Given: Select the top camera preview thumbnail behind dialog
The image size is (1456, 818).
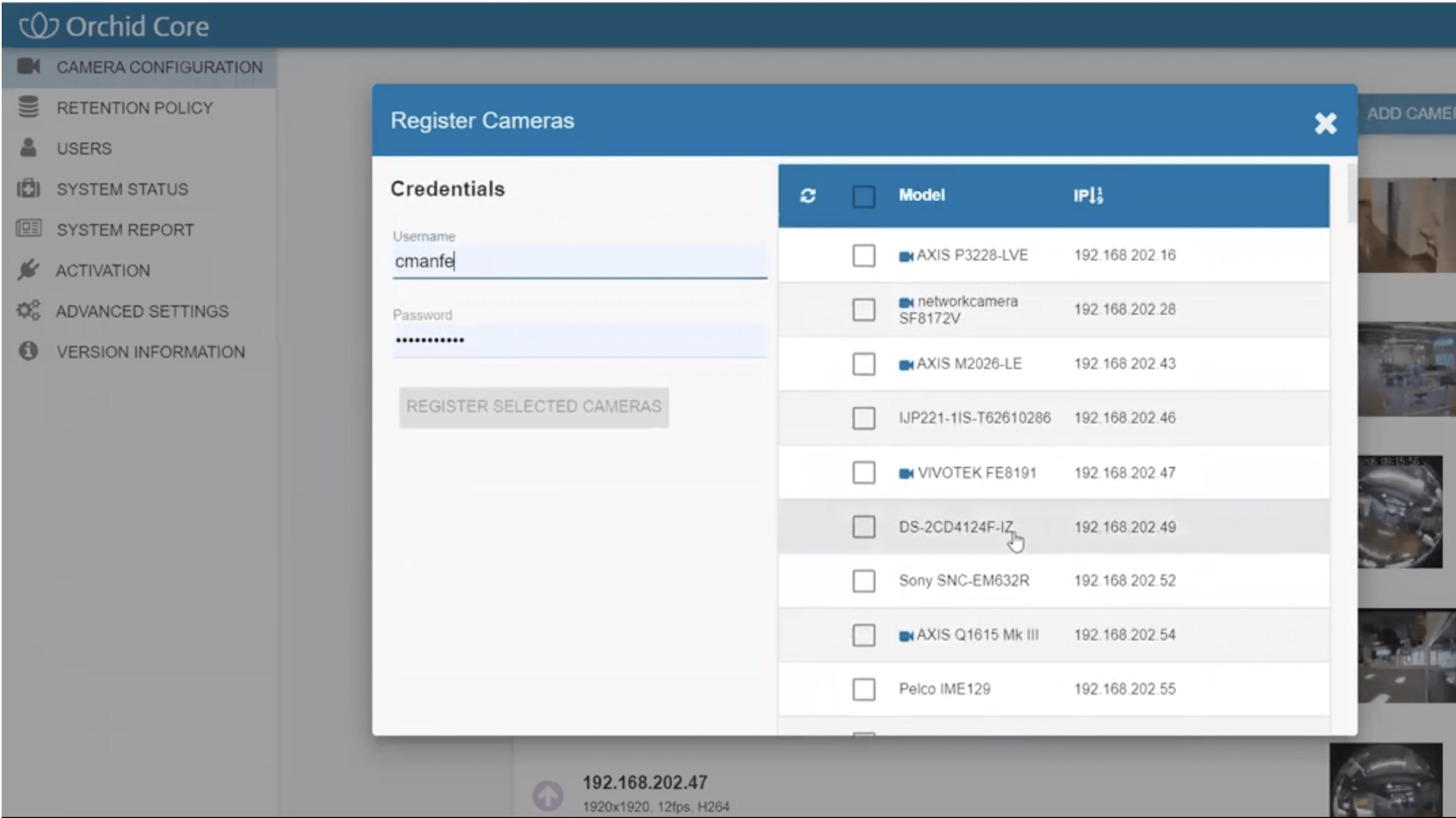Looking at the screenshot, I should [1407, 225].
